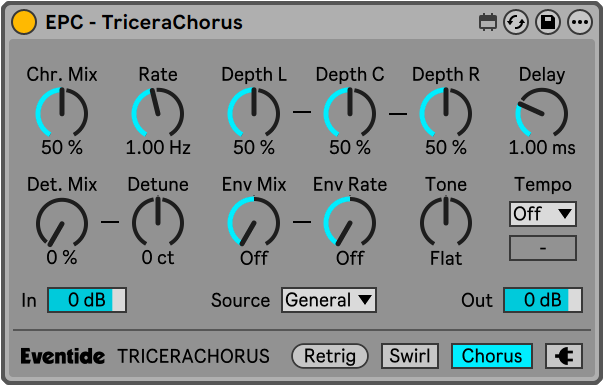Save preset with the floppy disk icon

(548, 22)
